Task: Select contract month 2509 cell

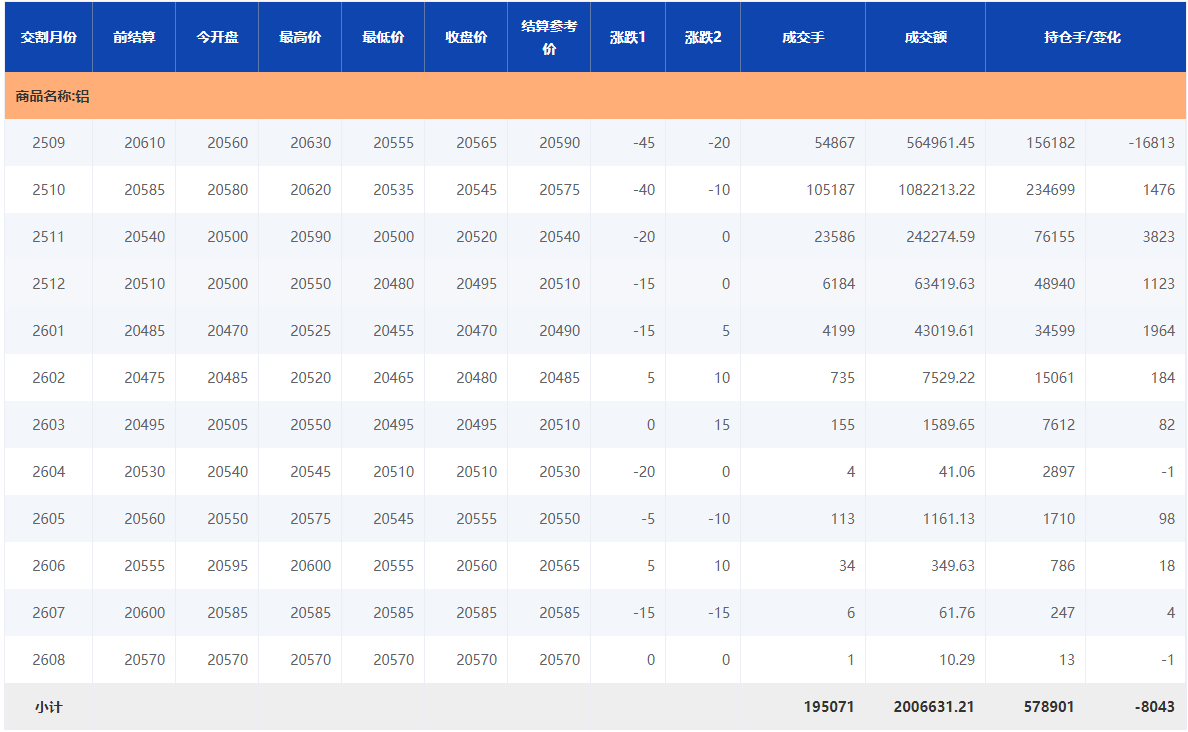Action: (x=48, y=143)
